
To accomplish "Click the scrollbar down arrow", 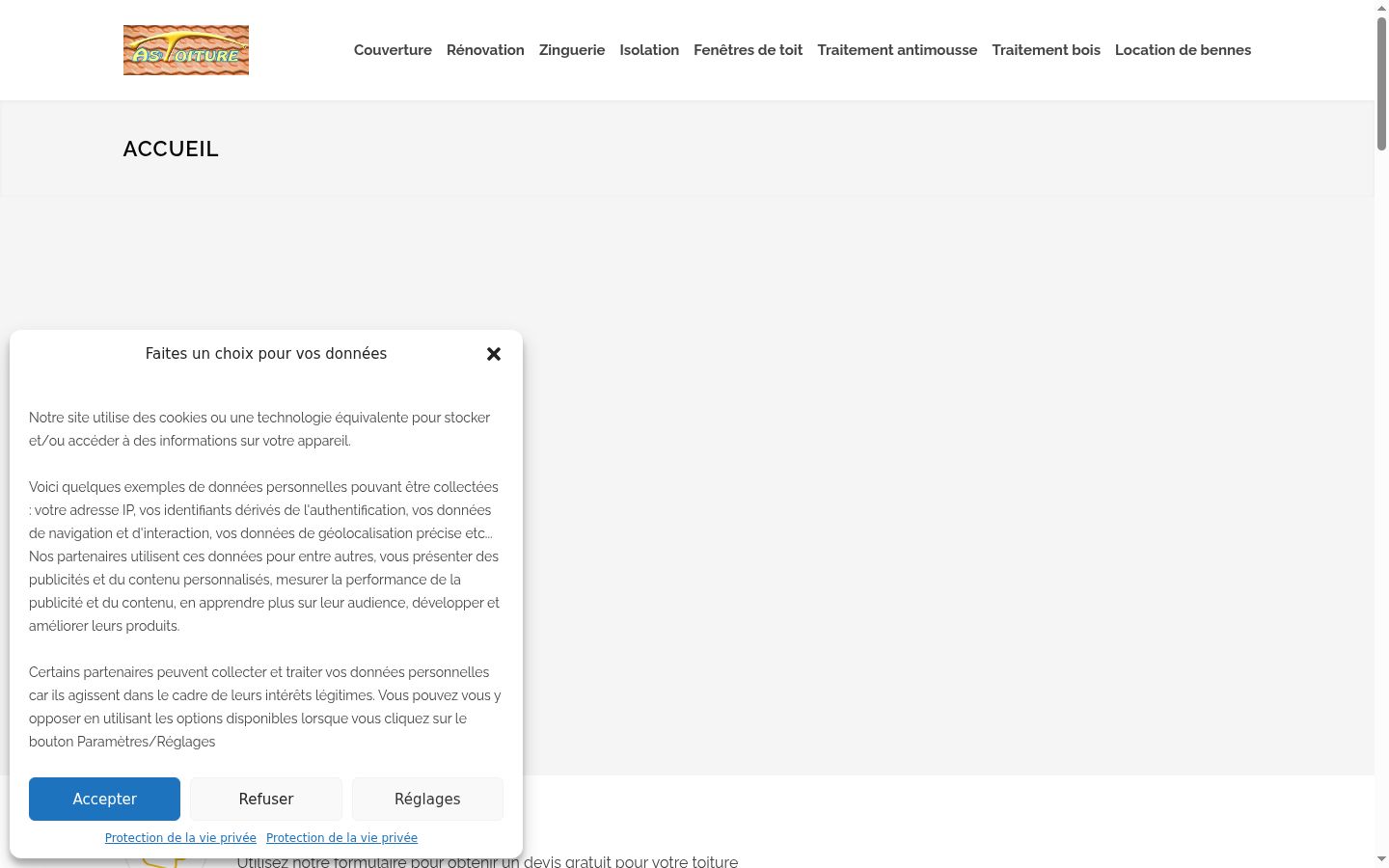I will (x=1381, y=859).
